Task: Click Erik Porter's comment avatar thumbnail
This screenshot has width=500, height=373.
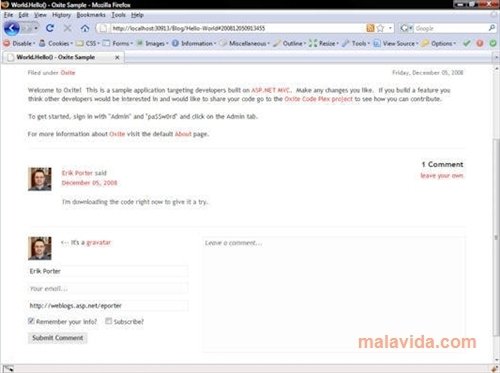Action: [x=40, y=179]
